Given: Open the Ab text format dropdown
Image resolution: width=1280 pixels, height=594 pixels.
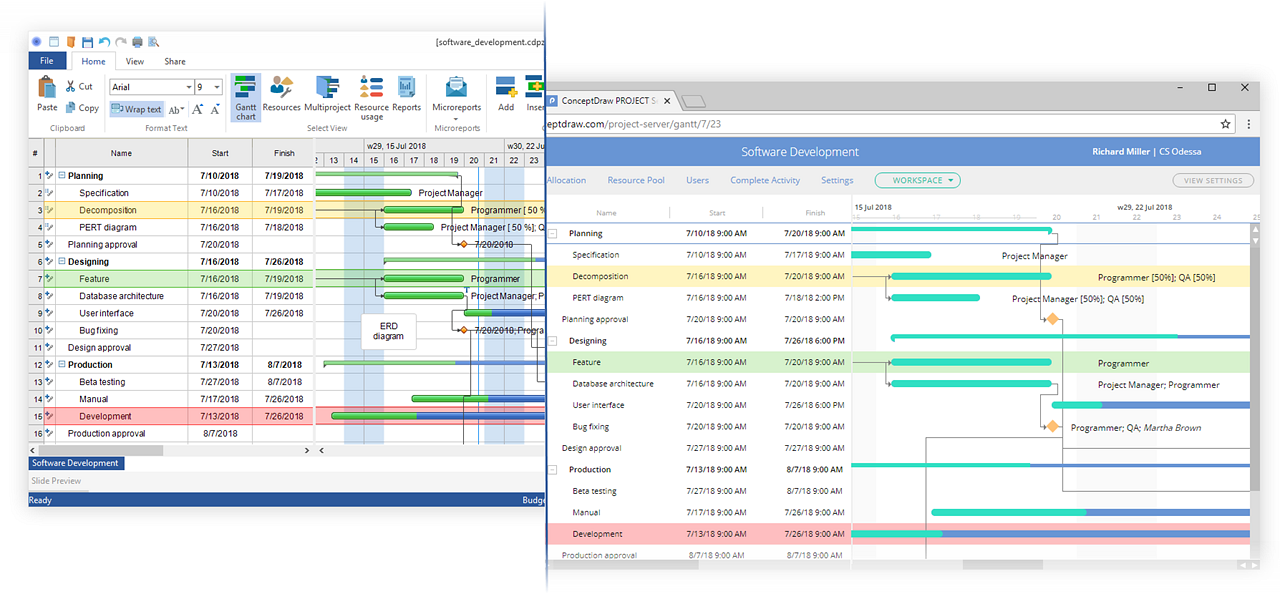Looking at the screenshot, I should [x=176, y=109].
